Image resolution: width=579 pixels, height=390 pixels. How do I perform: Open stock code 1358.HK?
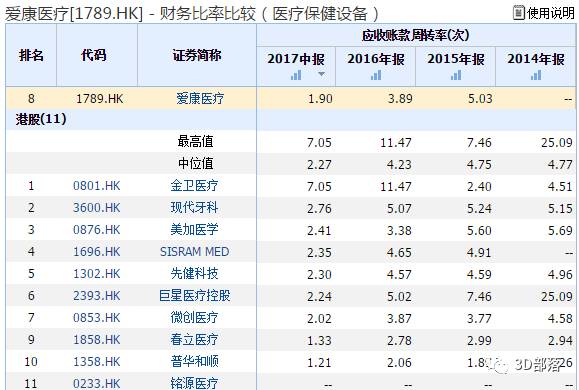point(97,362)
